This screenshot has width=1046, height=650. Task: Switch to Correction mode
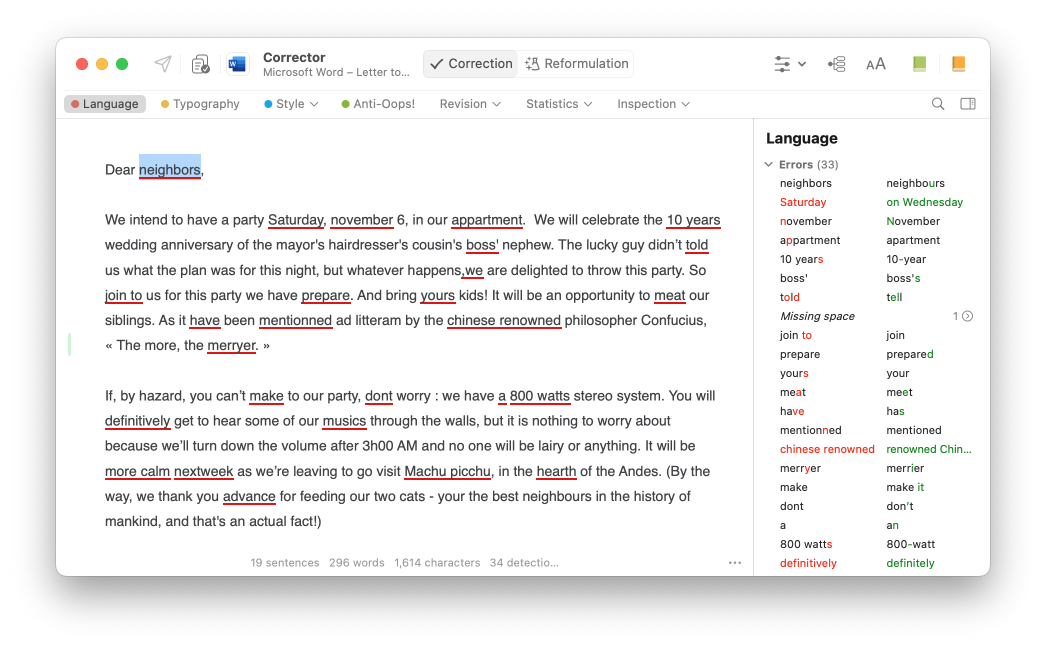(x=470, y=64)
